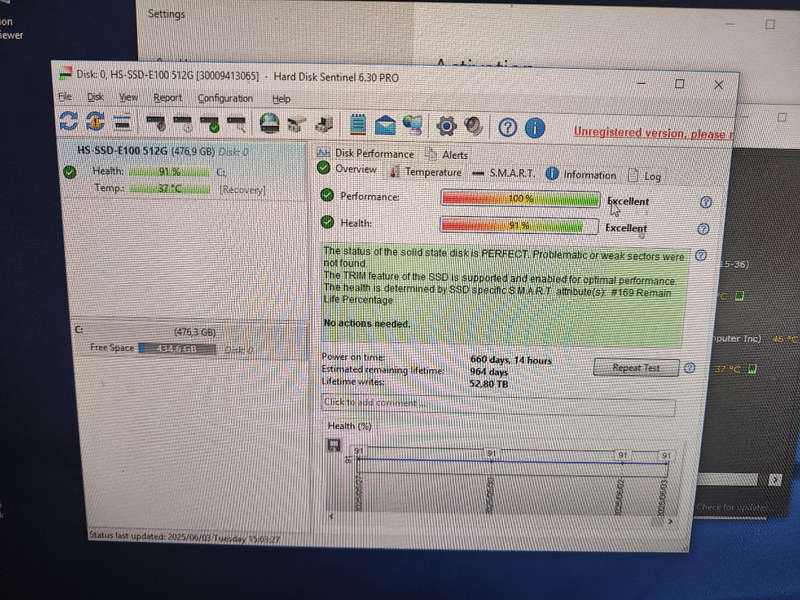Click the Health 91 % bar in Overview
800x600 pixels.
519,225
